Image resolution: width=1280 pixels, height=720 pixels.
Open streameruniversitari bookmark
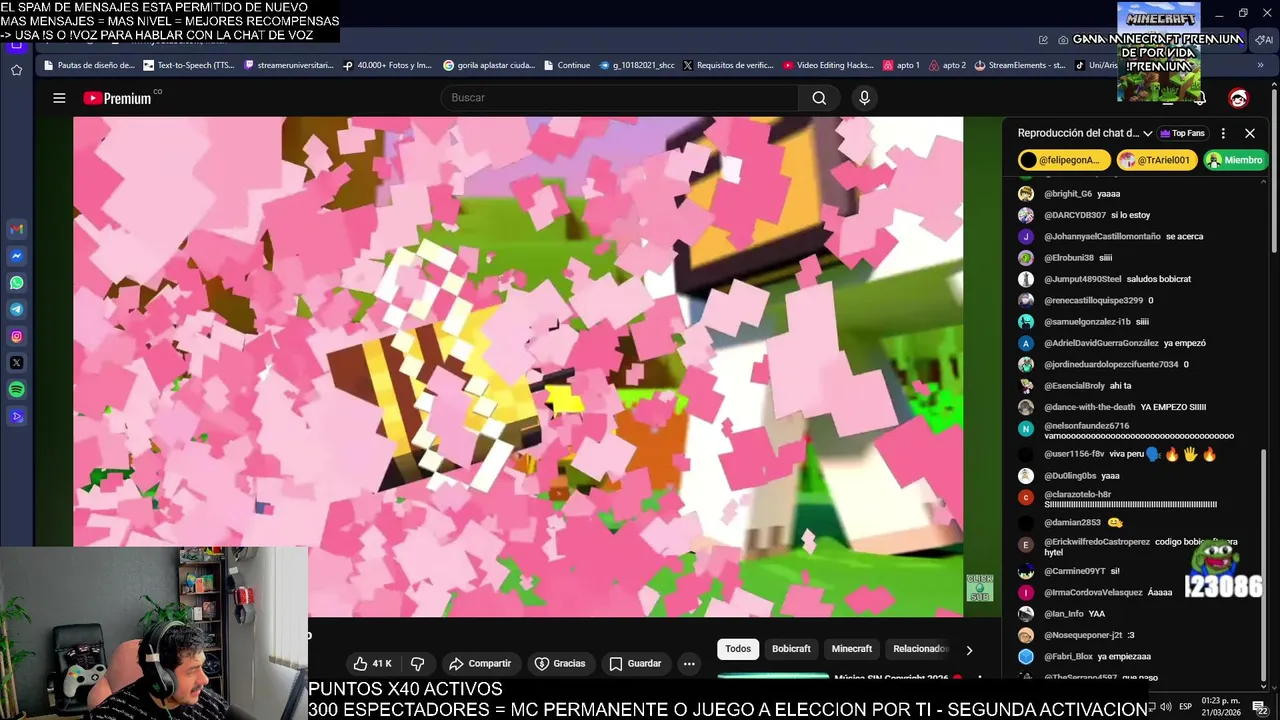289,65
